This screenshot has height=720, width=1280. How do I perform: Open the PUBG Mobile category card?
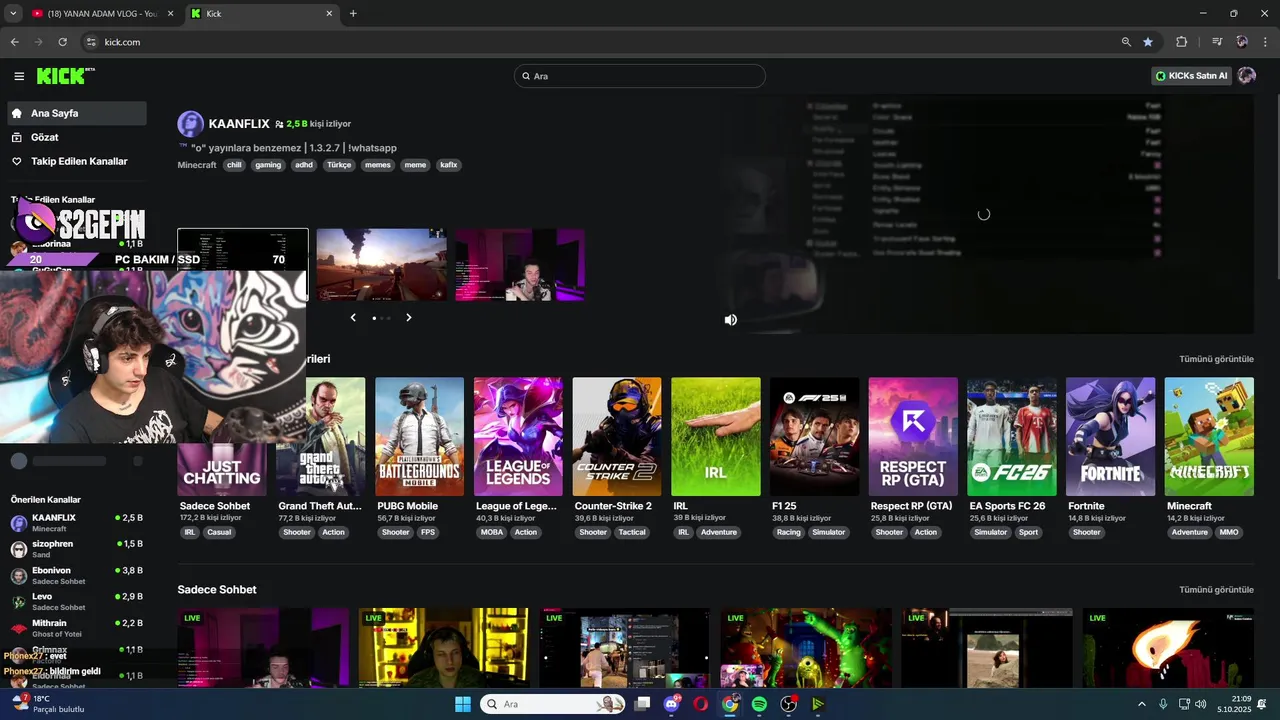click(x=419, y=436)
